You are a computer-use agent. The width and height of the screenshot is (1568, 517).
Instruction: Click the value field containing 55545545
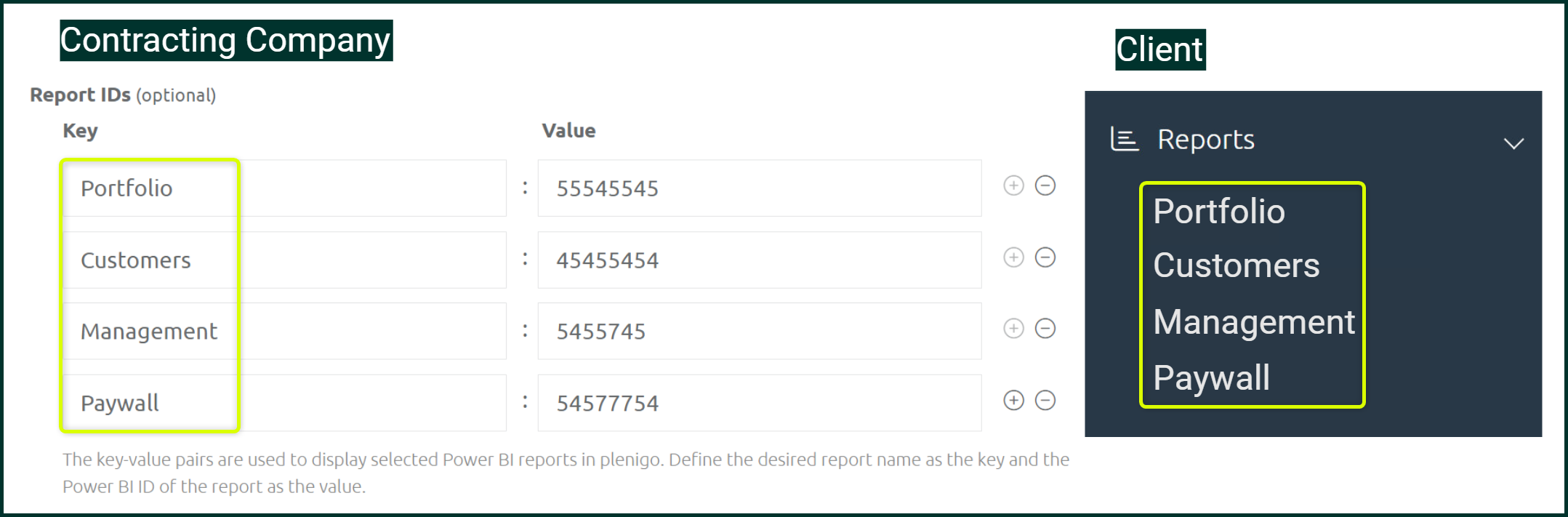point(760,188)
